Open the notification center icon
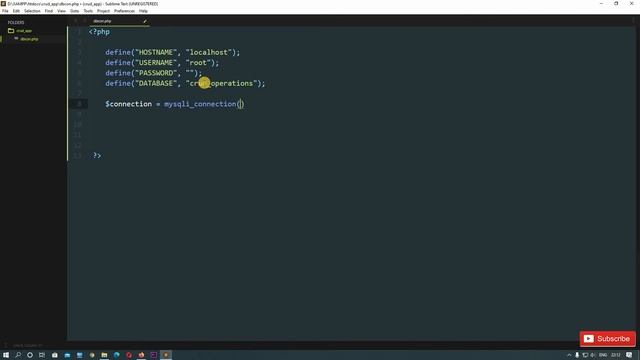Screen dimensions: 640x360 point(629,355)
